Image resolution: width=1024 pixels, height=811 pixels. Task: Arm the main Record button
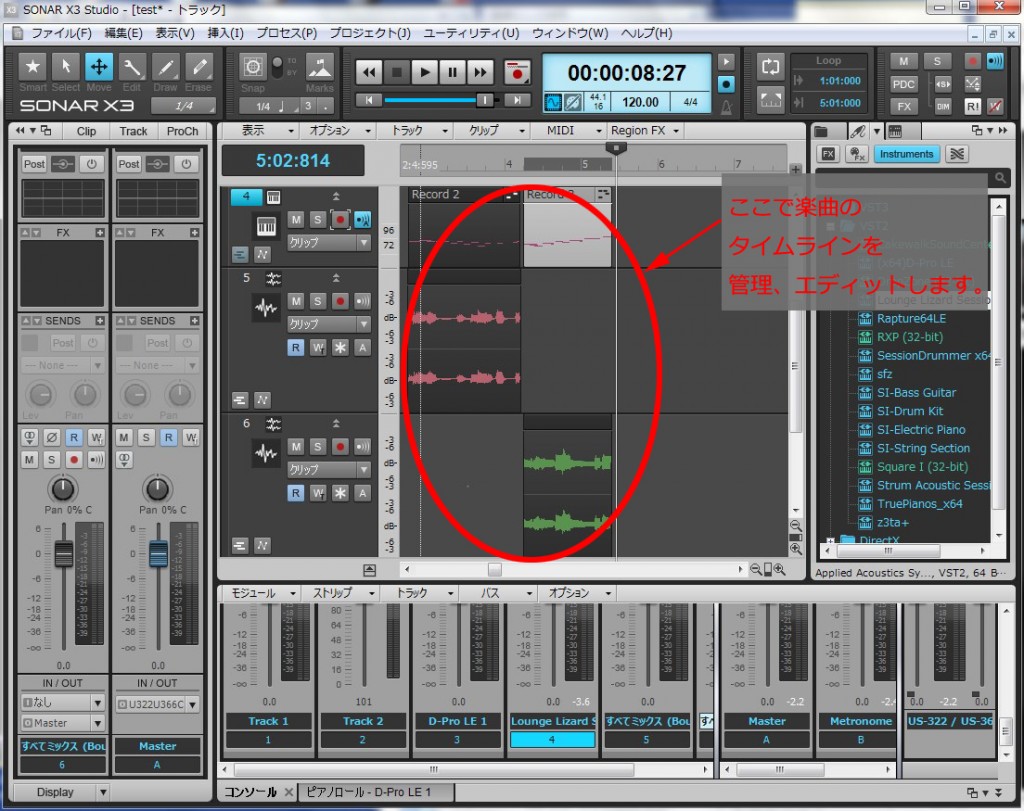517,72
